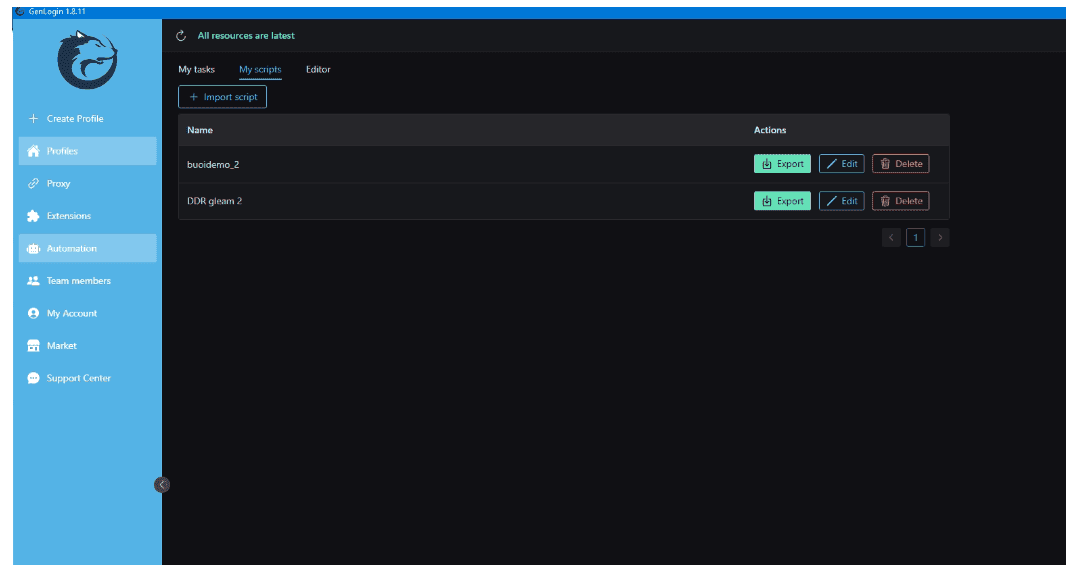Click the puzzle icon beside Extensions
The image size is (1075, 573).
33,216
